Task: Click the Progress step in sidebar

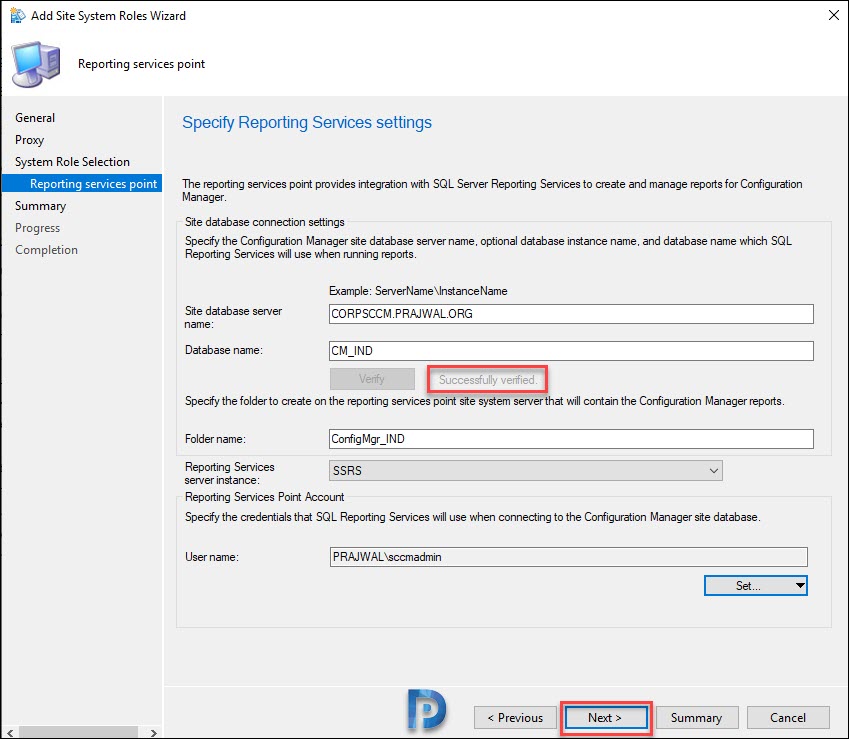Action: tap(37, 228)
